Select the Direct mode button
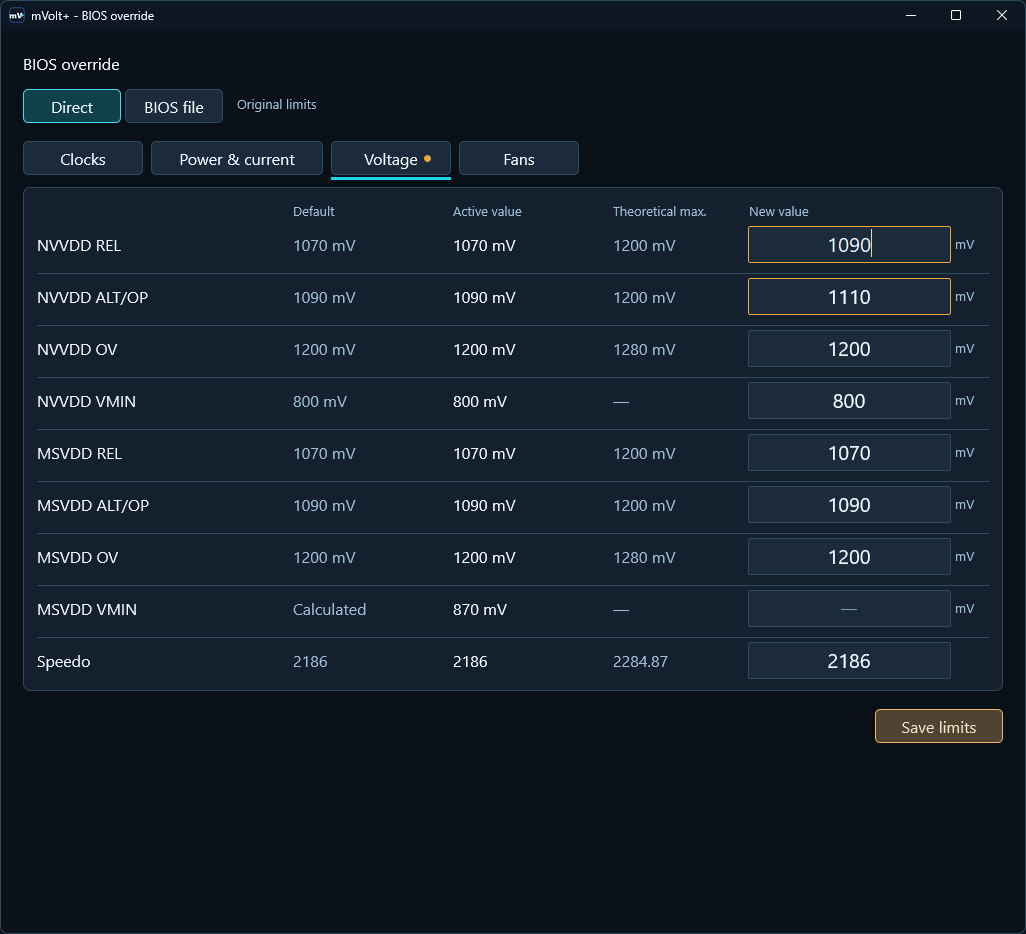 click(72, 106)
